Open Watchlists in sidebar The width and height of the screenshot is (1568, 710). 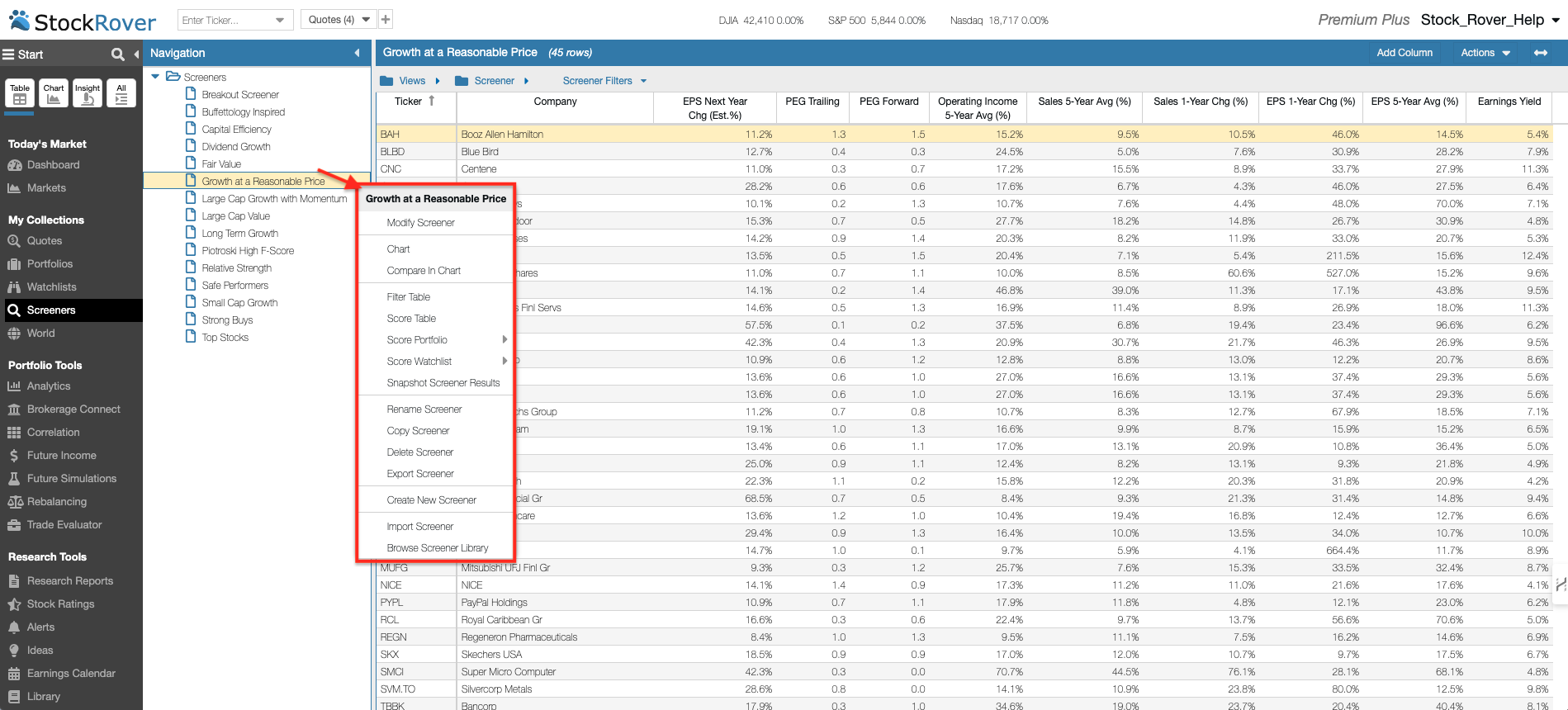(51, 287)
